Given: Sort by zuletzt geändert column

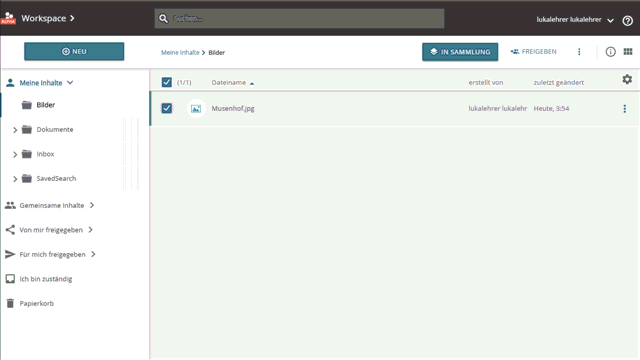Looking at the screenshot, I should (559, 82).
